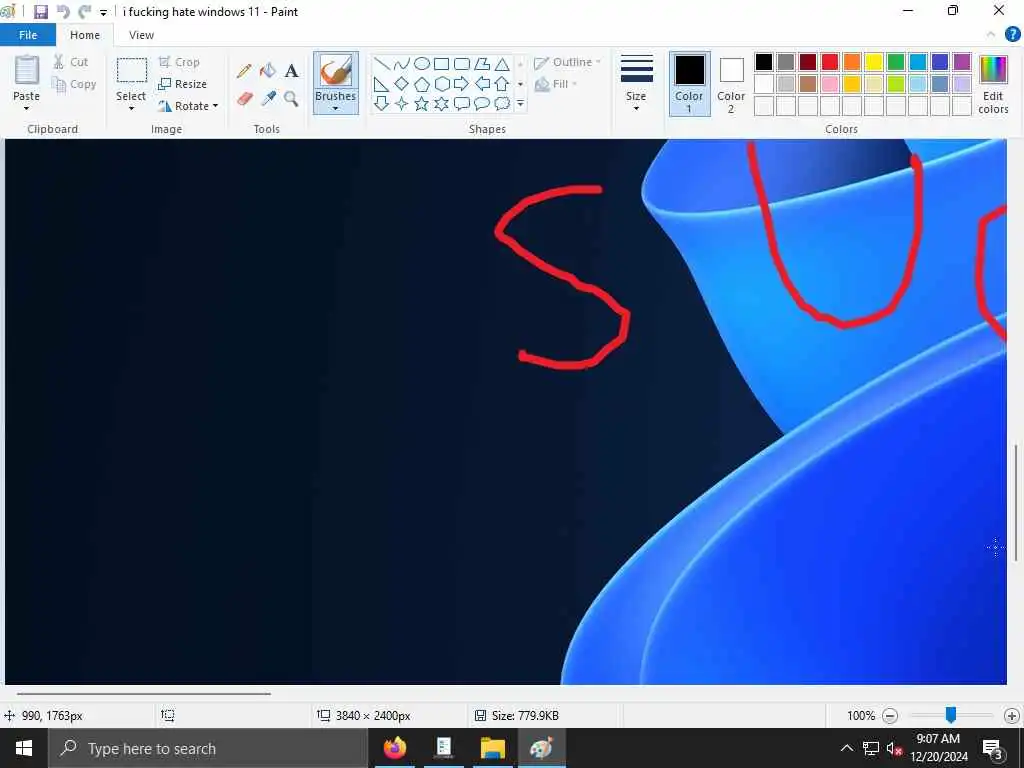The width and height of the screenshot is (1024, 768).
Task: Select the Magnifier tool
Action: [x=291, y=99]
